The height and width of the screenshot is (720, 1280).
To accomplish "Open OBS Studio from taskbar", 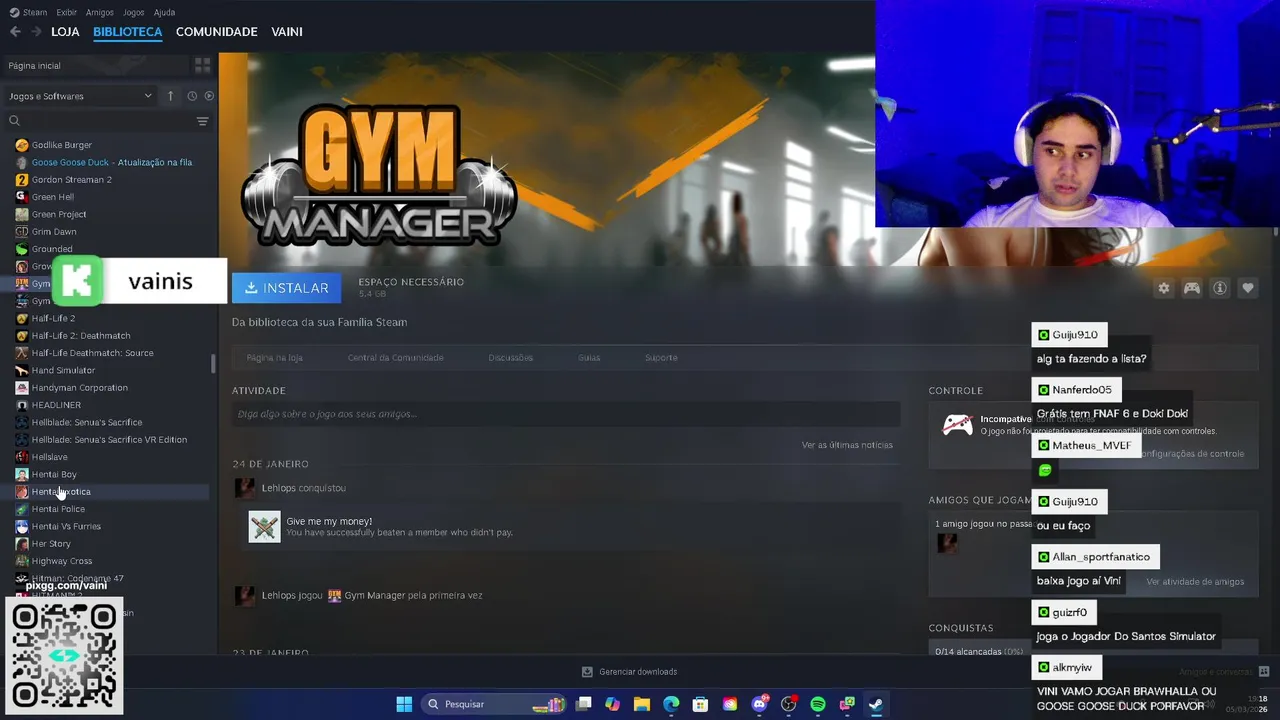I will pyautogui.click(x=789, y=704).
